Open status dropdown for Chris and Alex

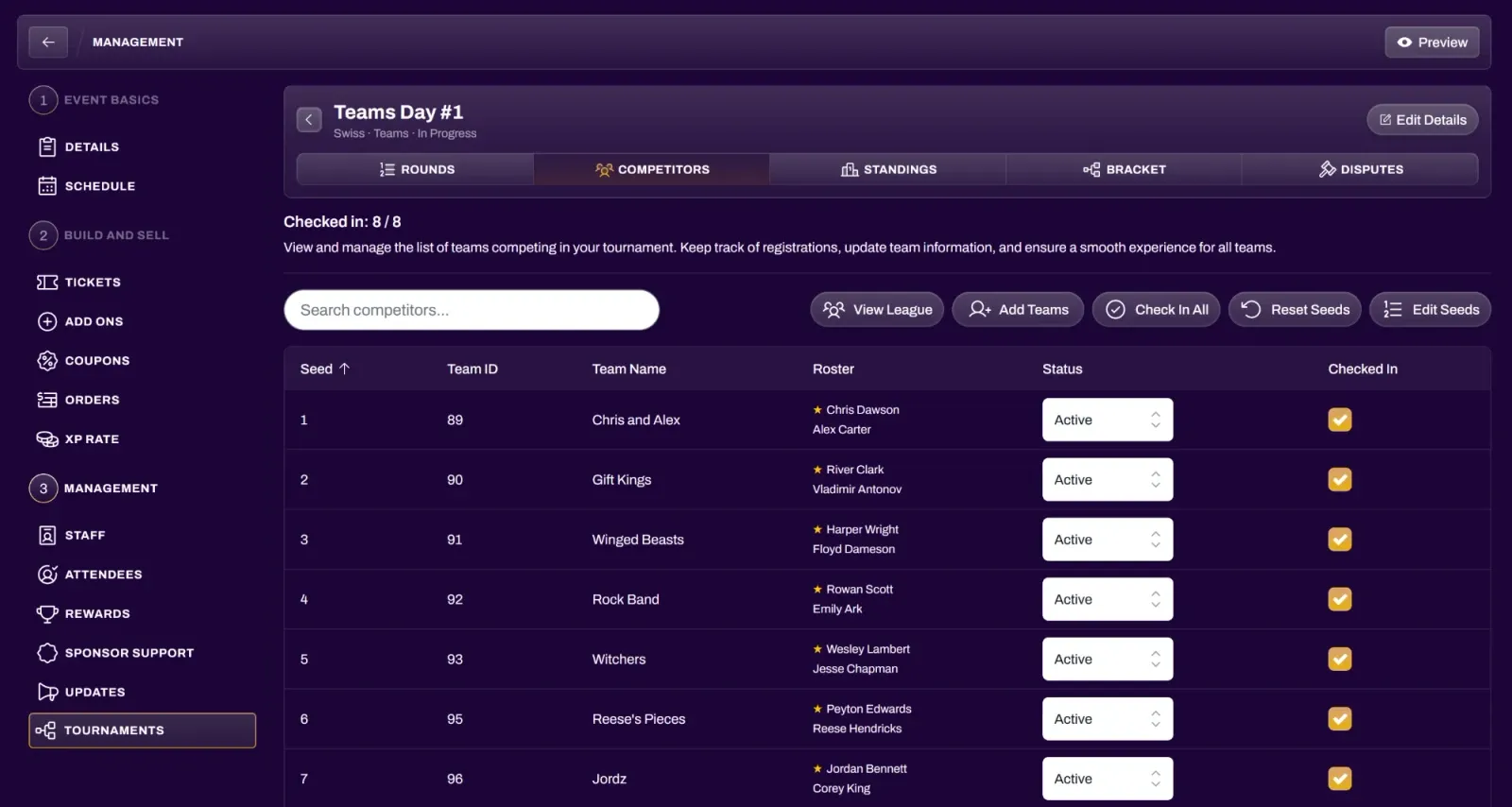1108,420
